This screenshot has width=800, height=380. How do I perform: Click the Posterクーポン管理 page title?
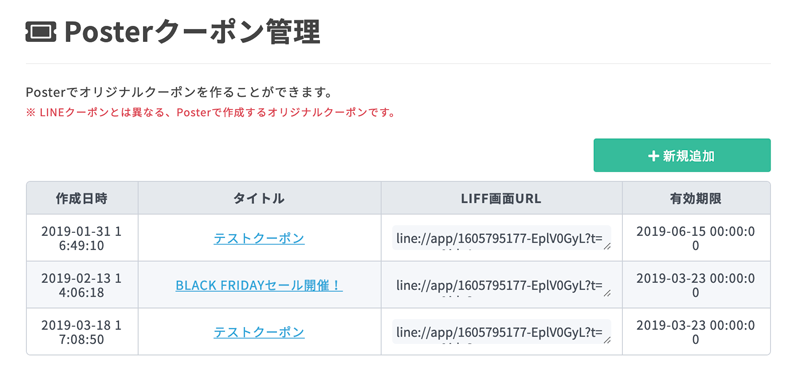click(192, 33)
